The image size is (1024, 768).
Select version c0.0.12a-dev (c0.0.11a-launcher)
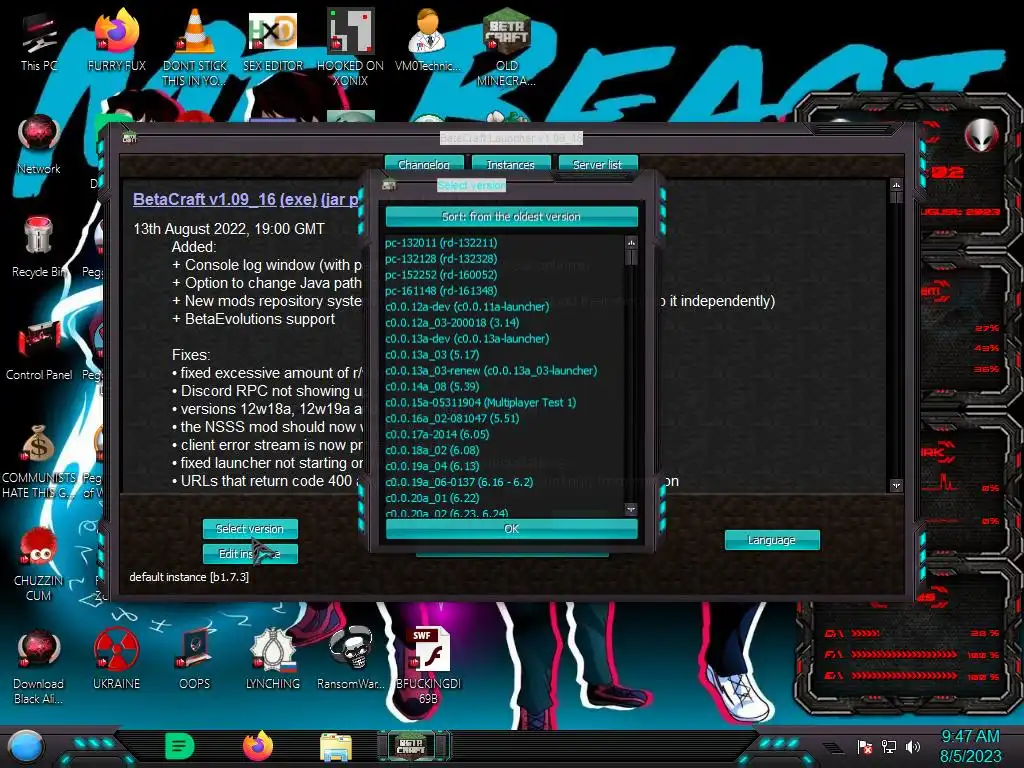coord(467,306)
